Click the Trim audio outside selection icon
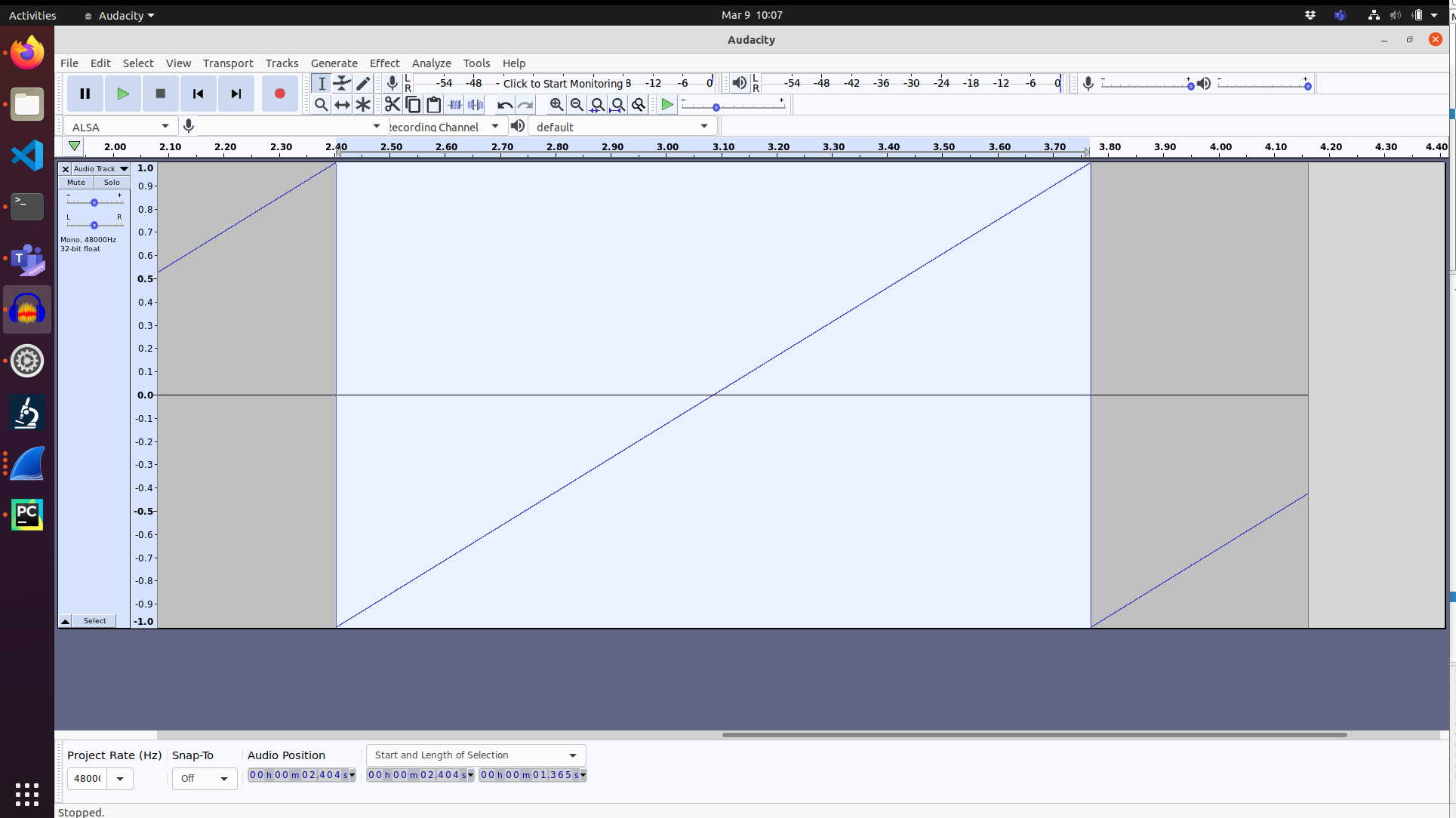Viewport: 1456px width, 818px height. 454,105
